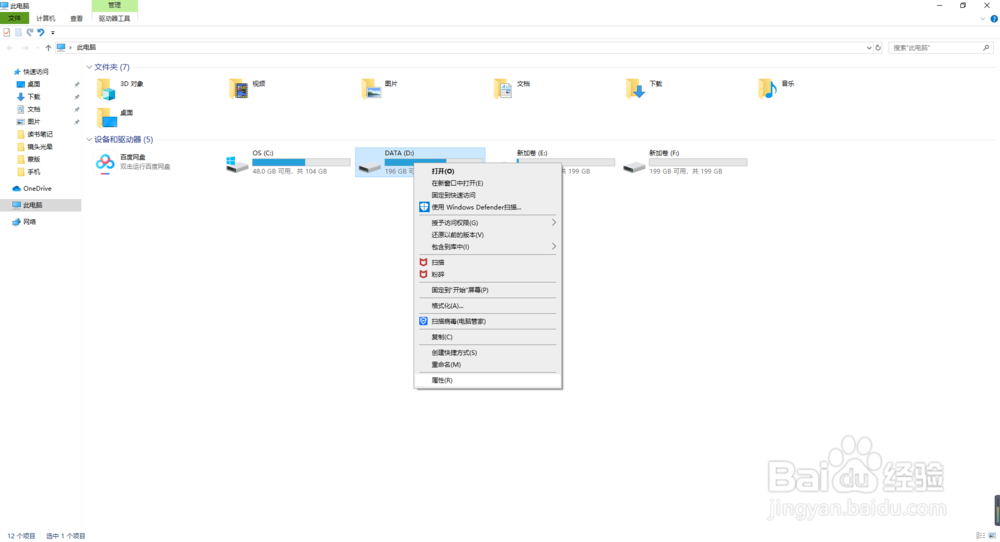Click McAfee 粉碎 shred entry
The image size is (1000, 542).
[488, 274]
